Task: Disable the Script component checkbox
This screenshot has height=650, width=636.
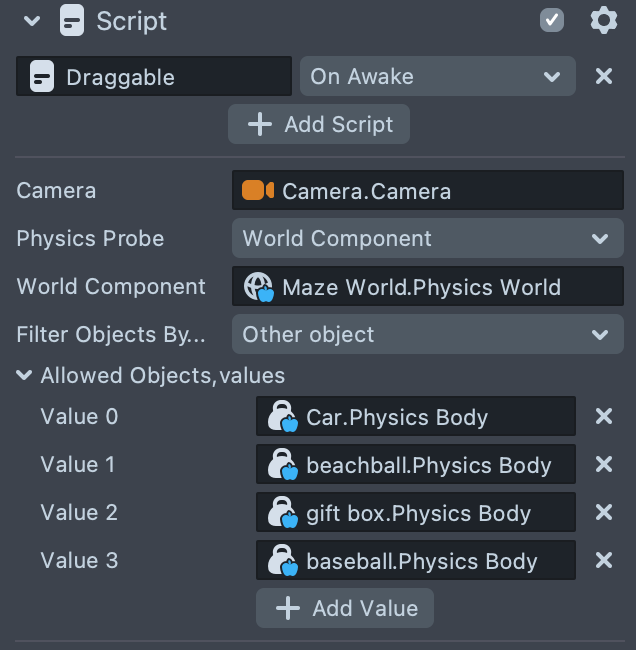Action: tap(552, 20)
